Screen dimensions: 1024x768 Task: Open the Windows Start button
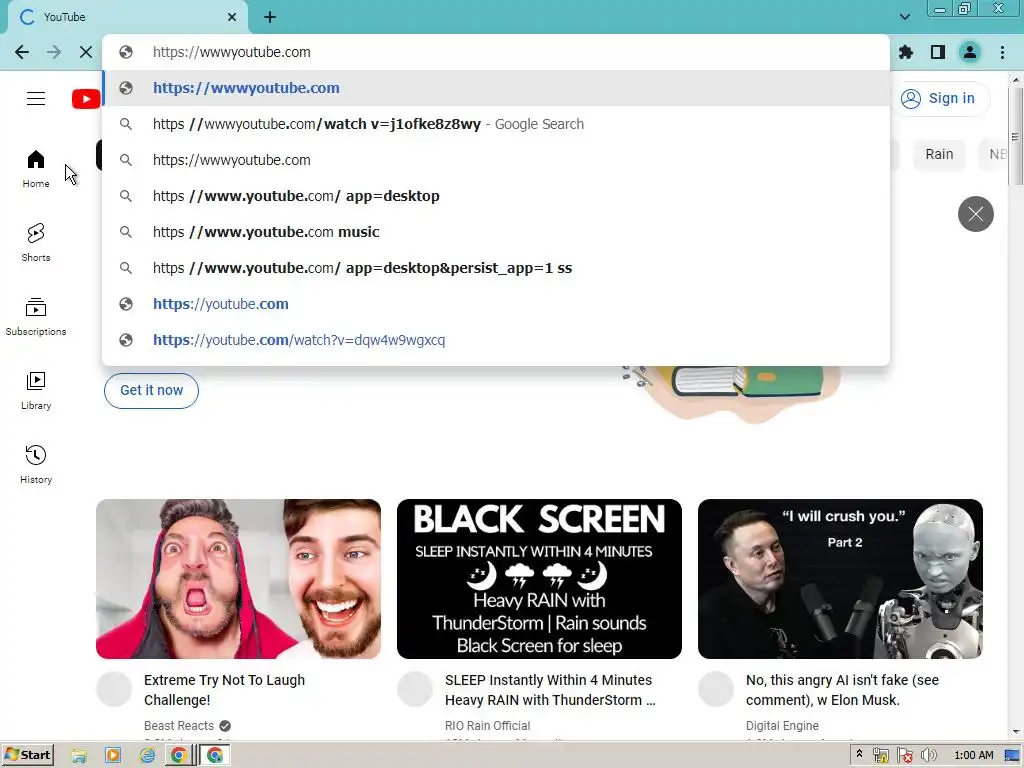coord(27,755)
